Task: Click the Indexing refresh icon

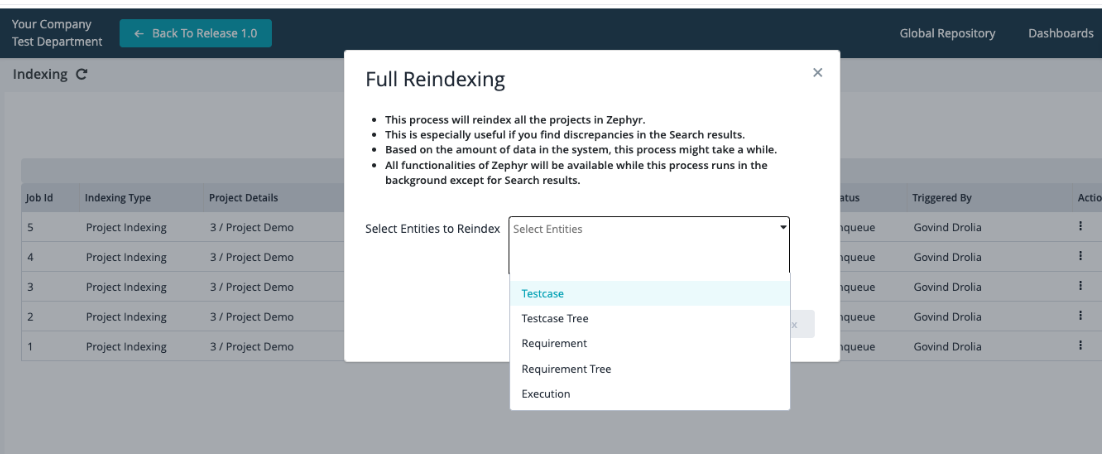Action: 81,75
